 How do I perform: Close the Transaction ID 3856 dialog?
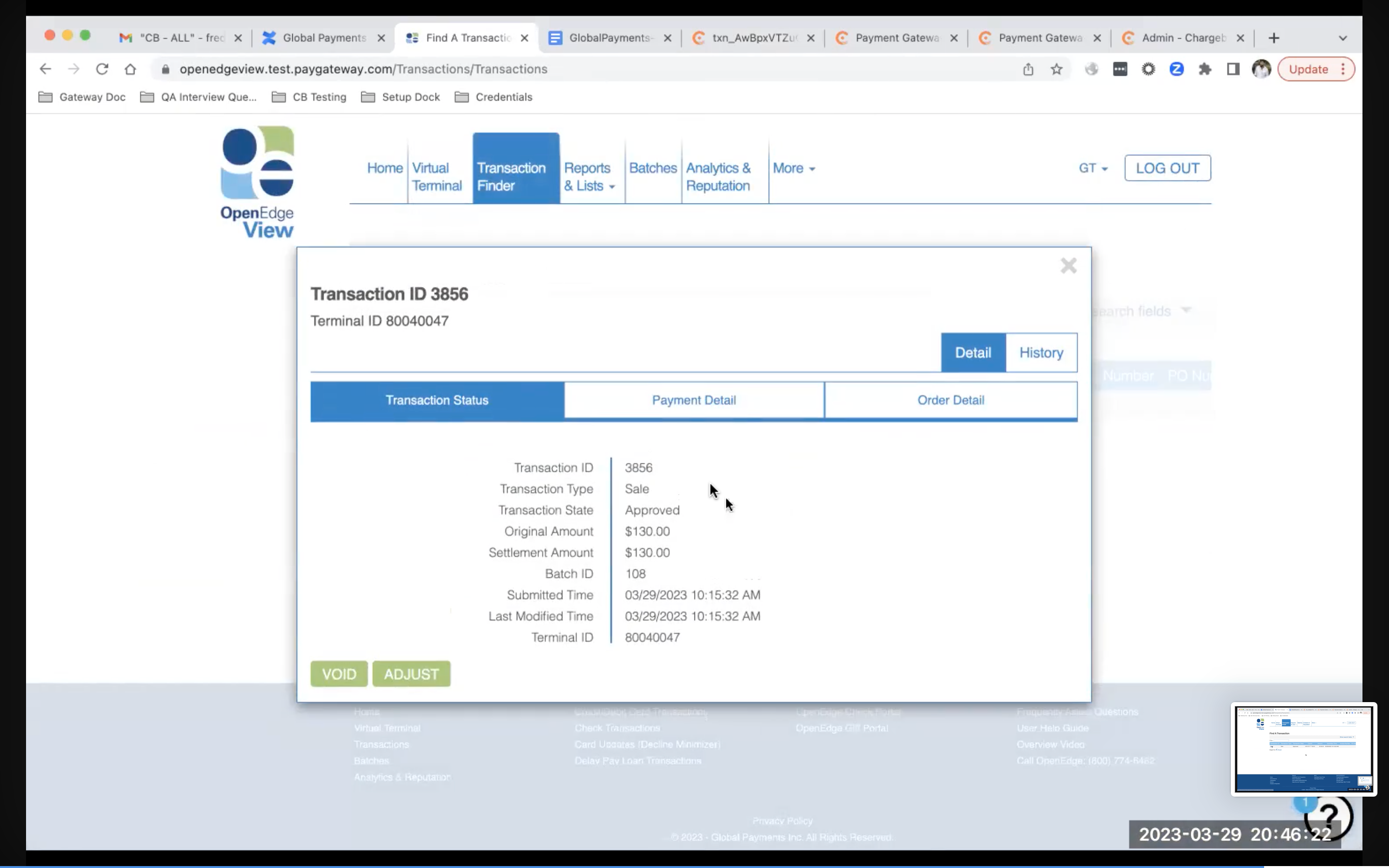[x=1068, y=266]
